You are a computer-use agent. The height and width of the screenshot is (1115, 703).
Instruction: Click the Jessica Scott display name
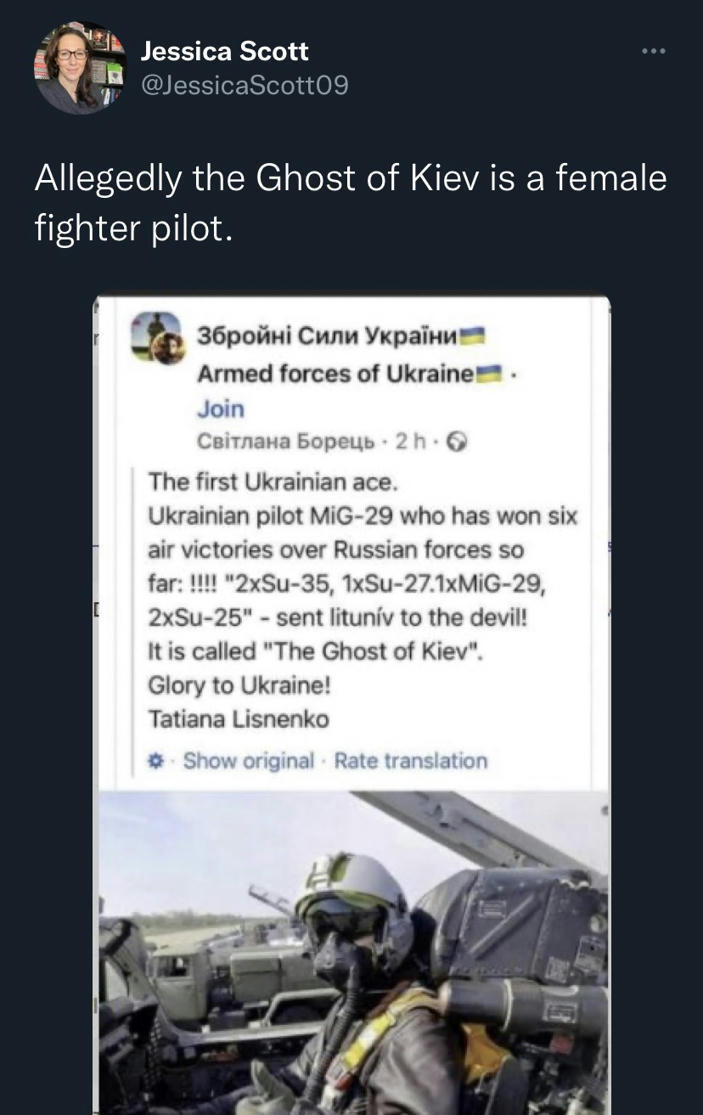[x=225, y=51]
